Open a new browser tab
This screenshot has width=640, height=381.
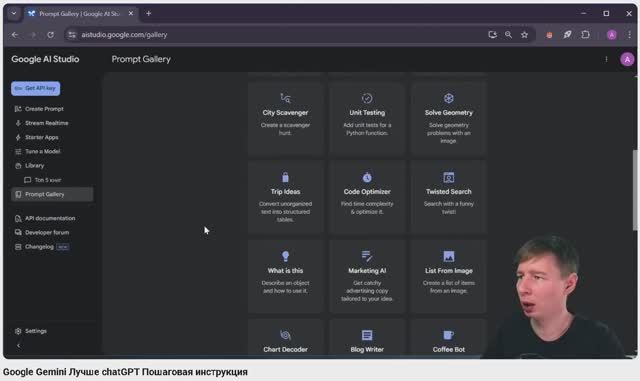(x=149, y=13)
